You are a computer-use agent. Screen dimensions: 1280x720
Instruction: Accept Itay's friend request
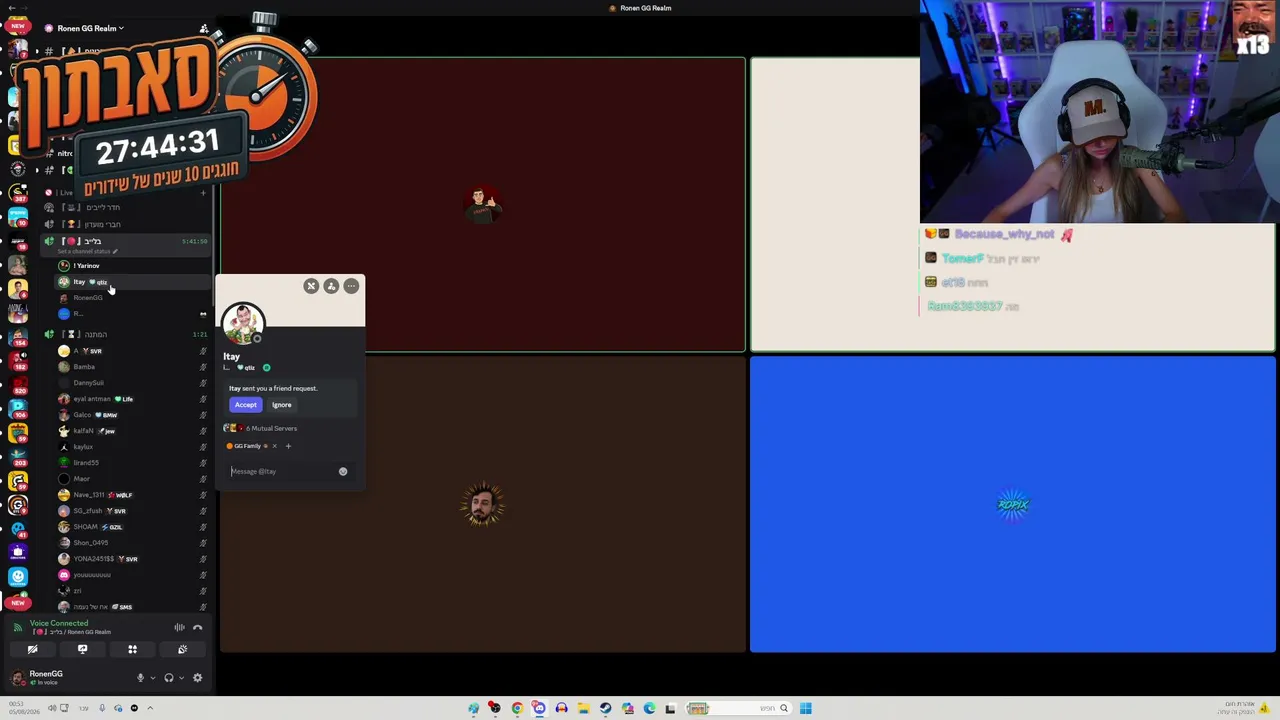tap(245, 405)
